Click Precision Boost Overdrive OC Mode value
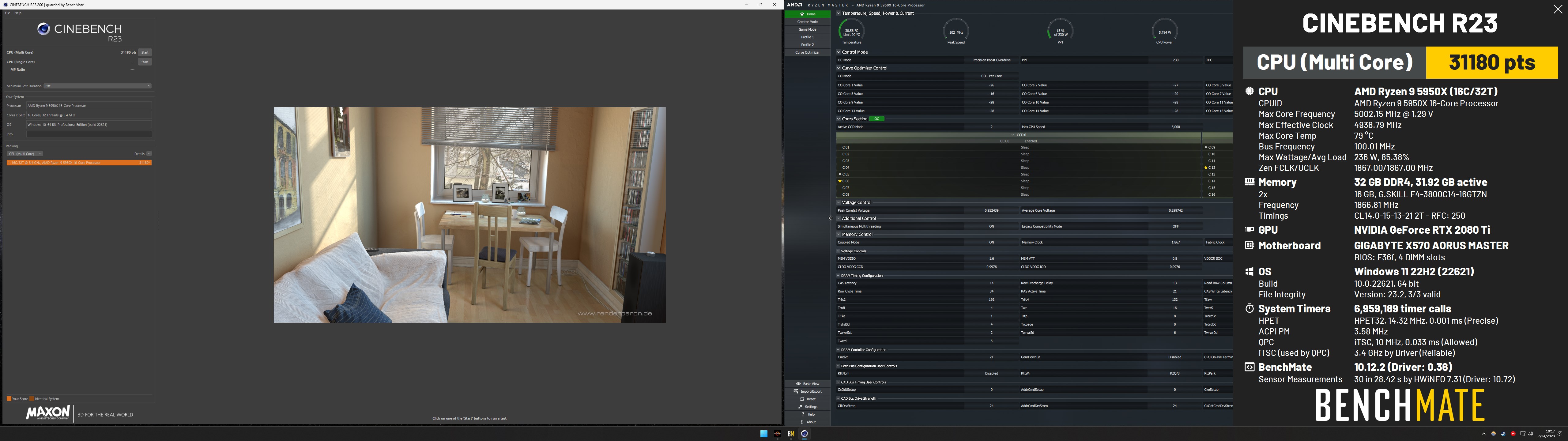 pos(991,60)
